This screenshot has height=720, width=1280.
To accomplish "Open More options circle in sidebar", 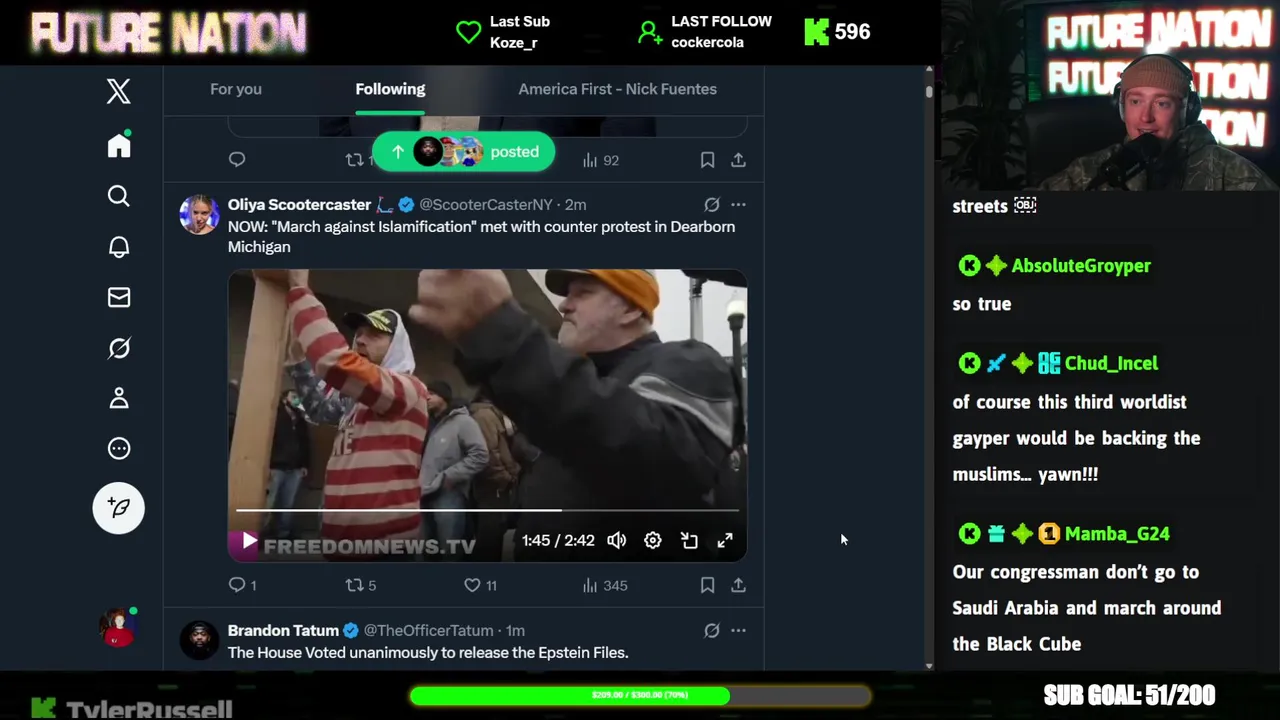I will pos(119,448).
